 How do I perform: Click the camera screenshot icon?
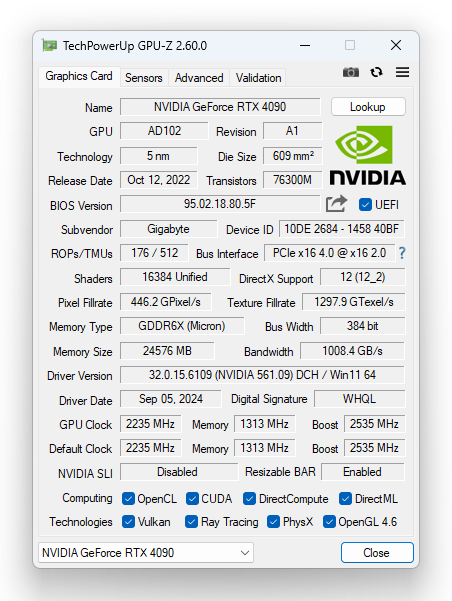351,72
